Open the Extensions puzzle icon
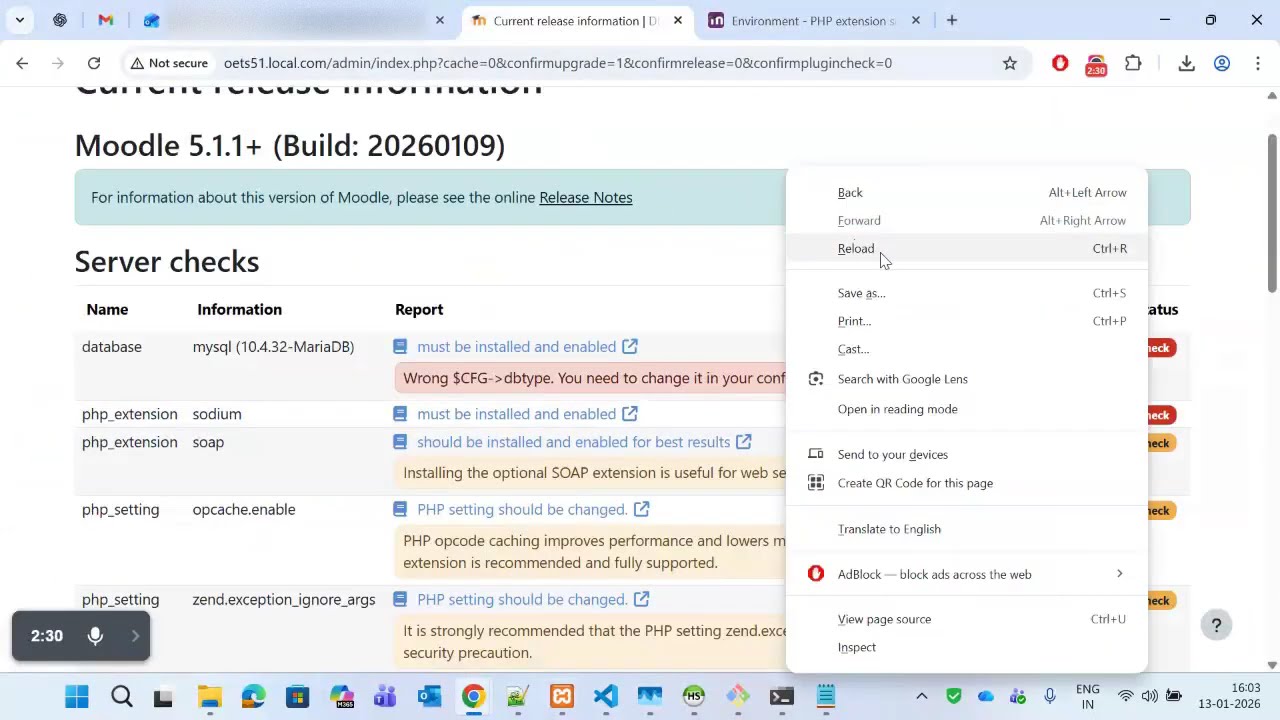1280x720 pixels. pos(1133,63)
